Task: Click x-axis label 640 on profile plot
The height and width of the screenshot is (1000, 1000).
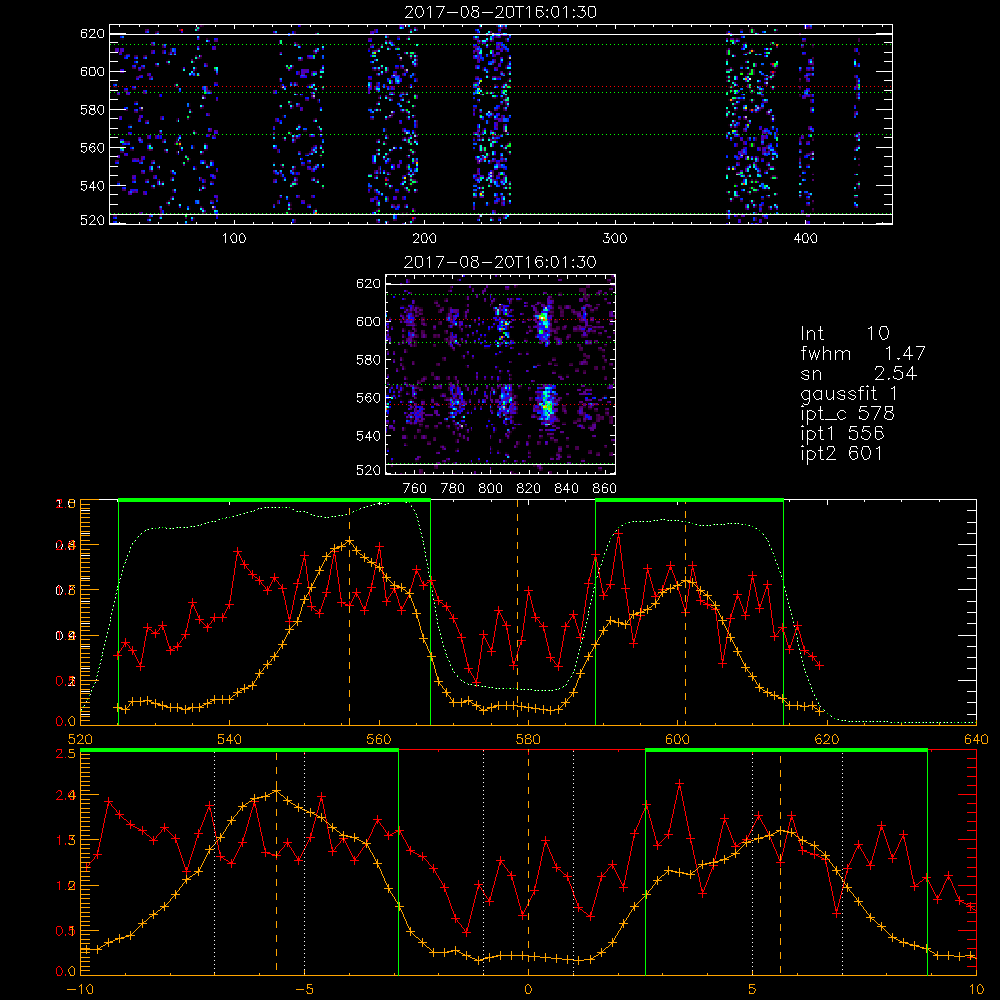Action: (976, 740)
